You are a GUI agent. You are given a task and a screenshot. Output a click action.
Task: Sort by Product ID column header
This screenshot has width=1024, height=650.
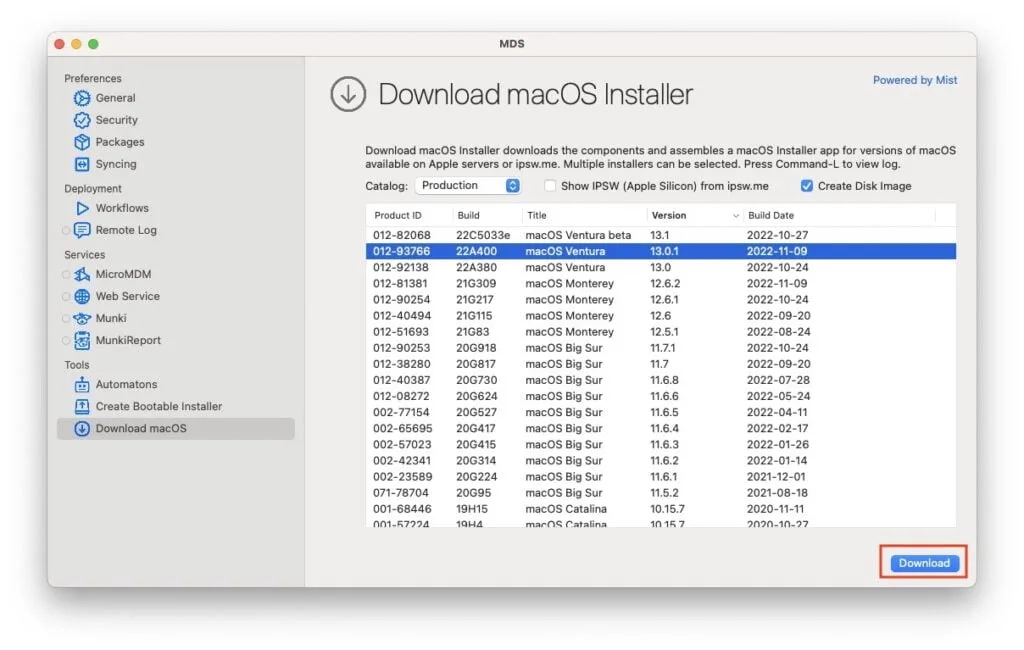(x=398, y=216)
